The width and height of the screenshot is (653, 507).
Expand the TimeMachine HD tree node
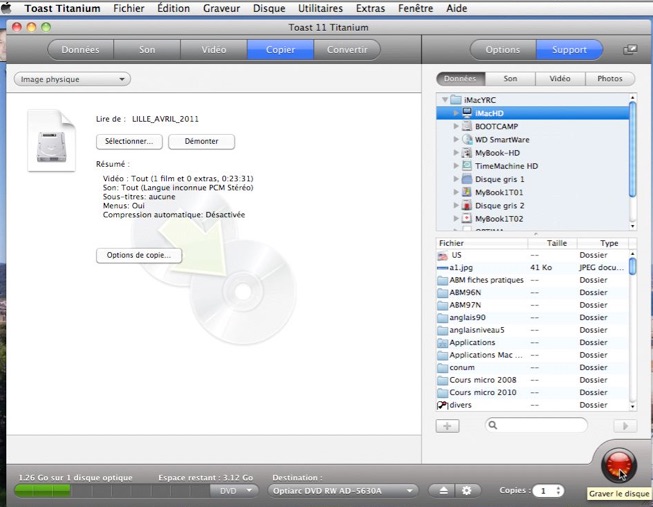pyautogui.click(x=456, y=166)
